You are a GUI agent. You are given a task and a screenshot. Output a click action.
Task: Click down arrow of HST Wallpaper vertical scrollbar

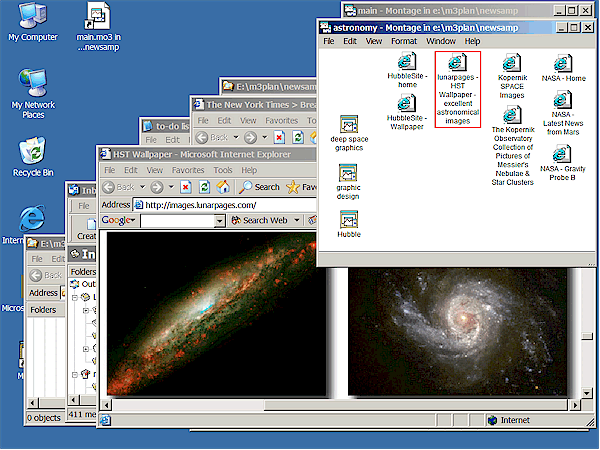tap(587, 393)
